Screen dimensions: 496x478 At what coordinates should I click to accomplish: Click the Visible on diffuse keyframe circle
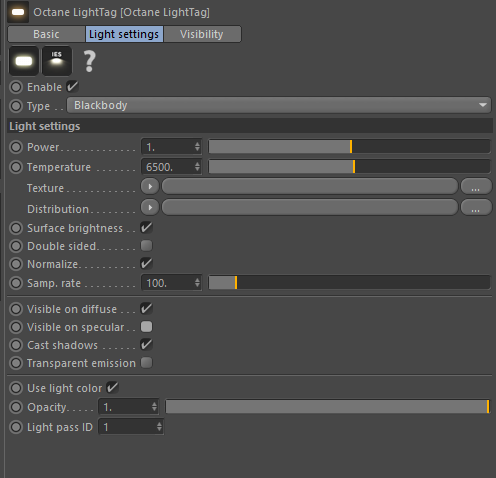pos(16,309)
